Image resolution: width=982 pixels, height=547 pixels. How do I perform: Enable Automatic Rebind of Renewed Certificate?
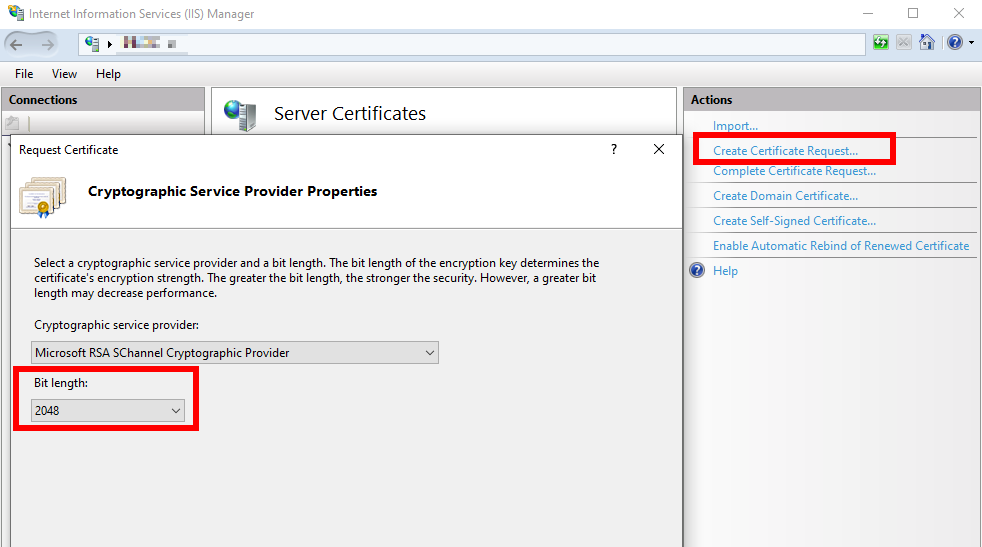pos(841,246)
